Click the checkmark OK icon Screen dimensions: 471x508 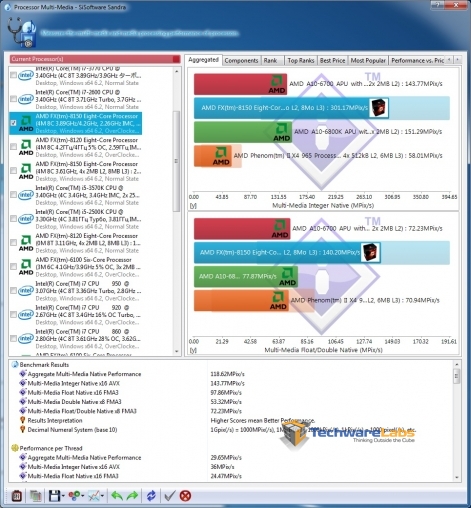click(169, 496)
